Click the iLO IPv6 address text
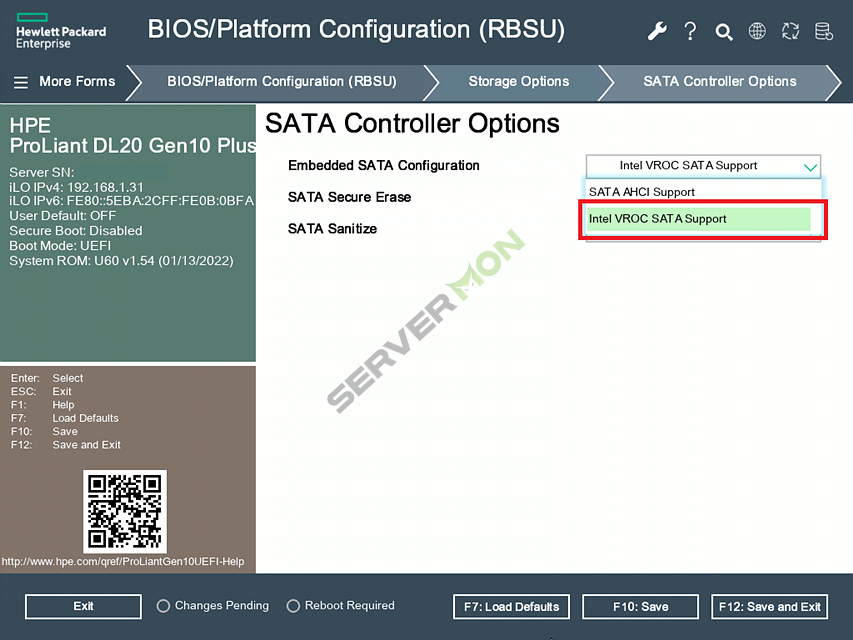The image size is (853, 640). pyautogui.click(x=132, y=201)
